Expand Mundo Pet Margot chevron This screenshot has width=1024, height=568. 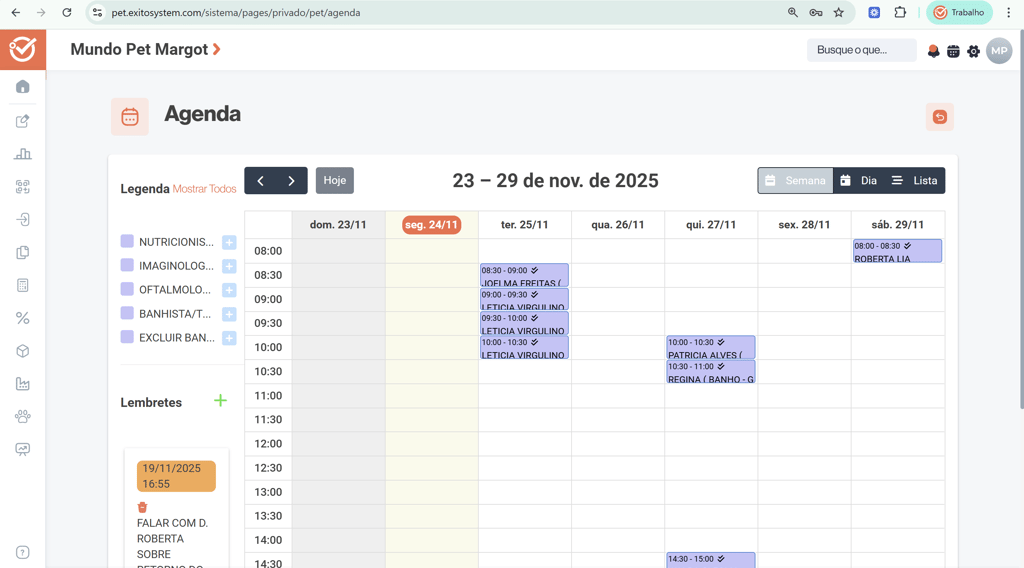pos(217,49)
